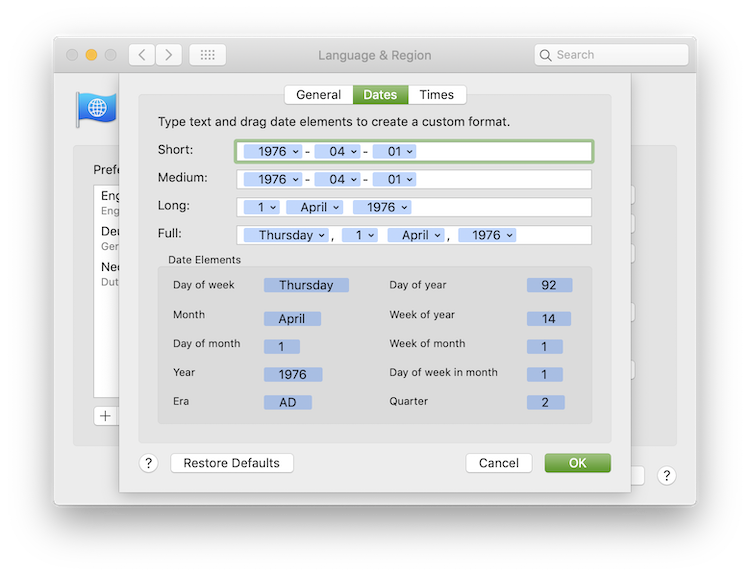Select the Week of month token 1

pos(545,346)
